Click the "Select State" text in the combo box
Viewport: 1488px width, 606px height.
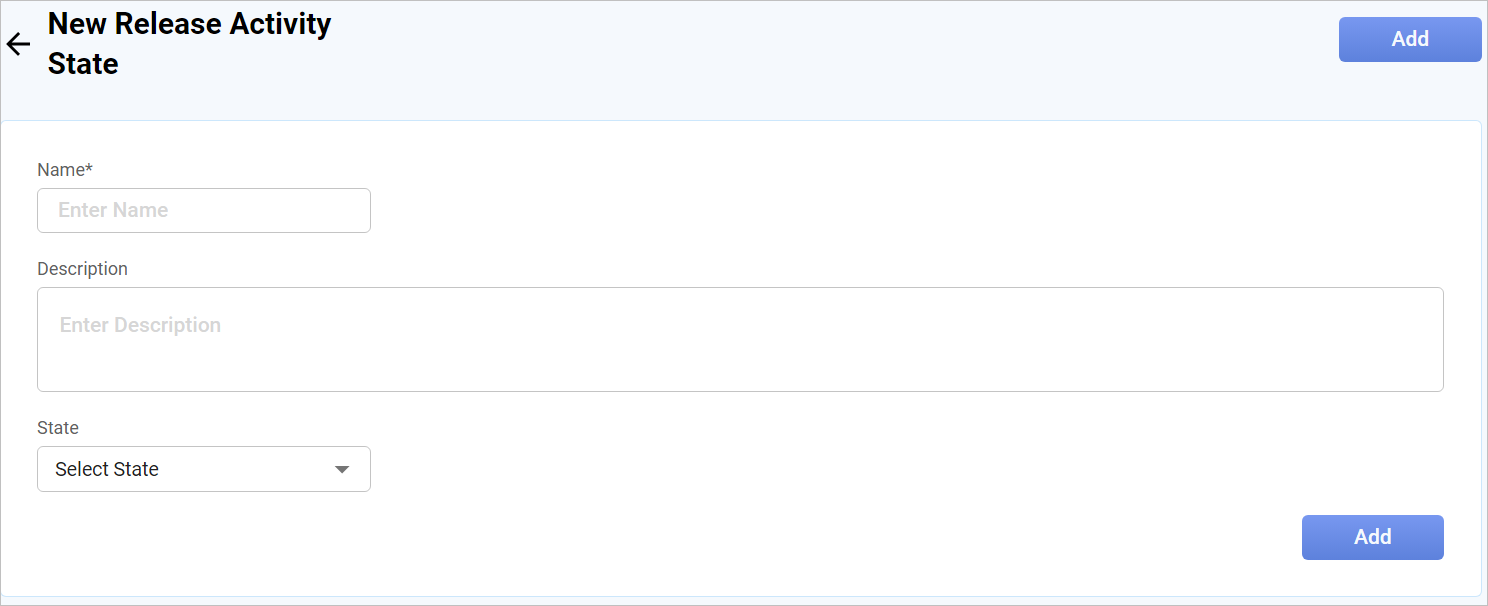[107, 469]
